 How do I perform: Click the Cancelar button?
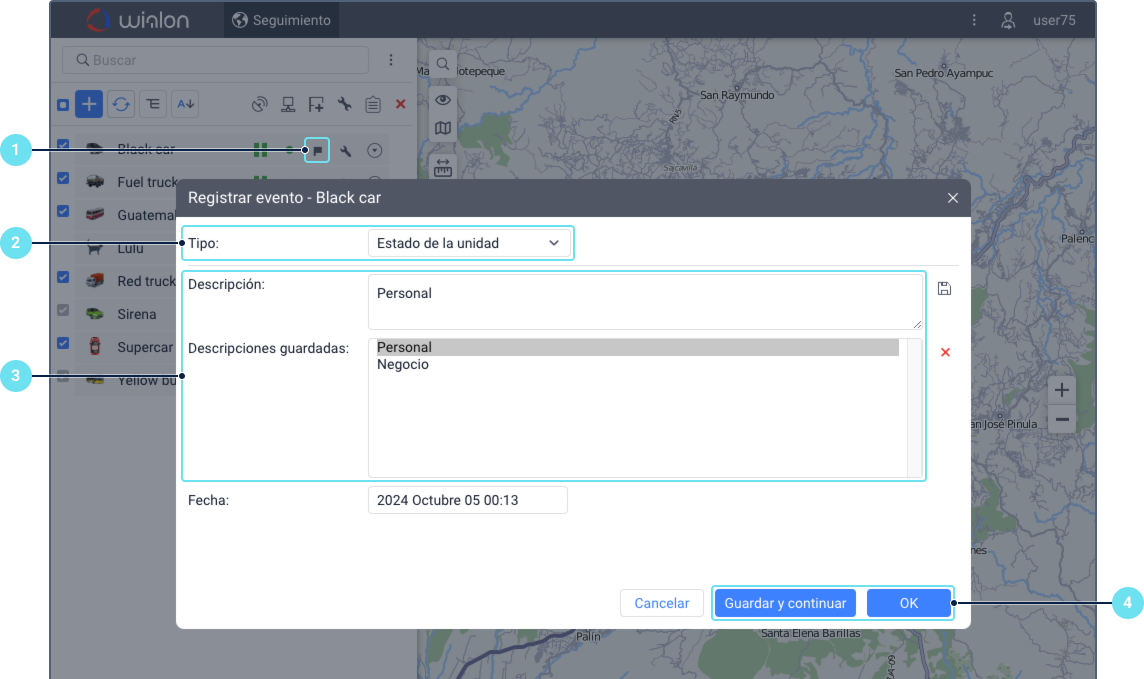(x=661, y=603)
